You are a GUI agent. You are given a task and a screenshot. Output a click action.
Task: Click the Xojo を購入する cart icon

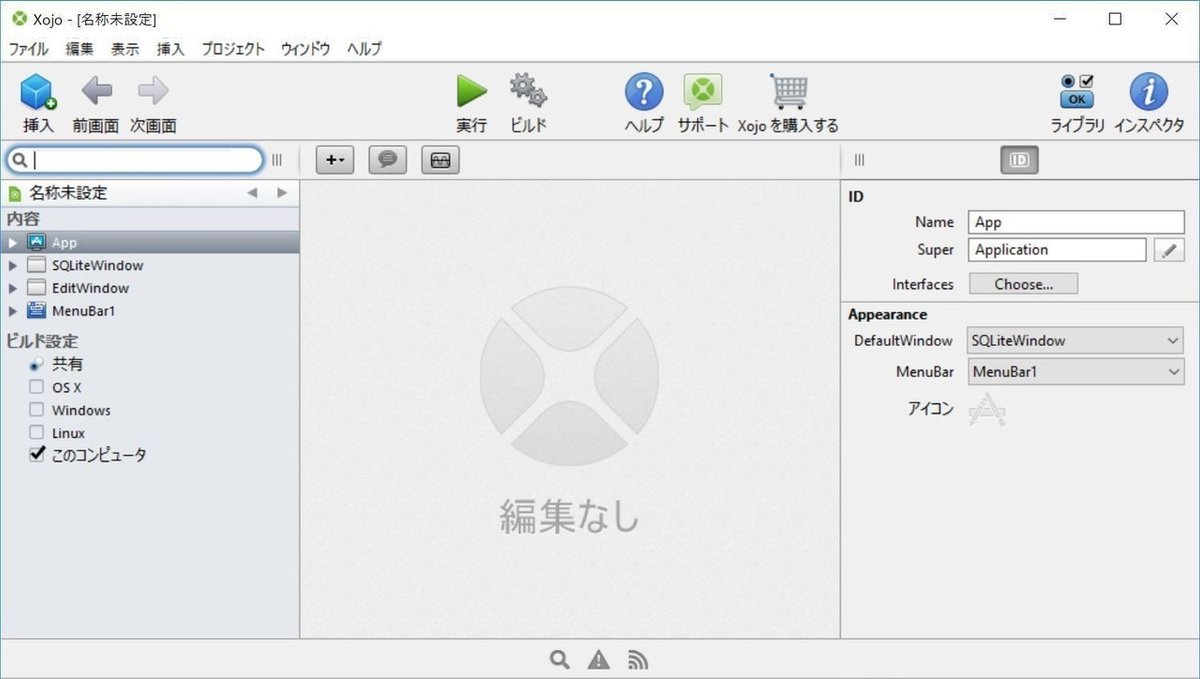(x=789, y=91)
